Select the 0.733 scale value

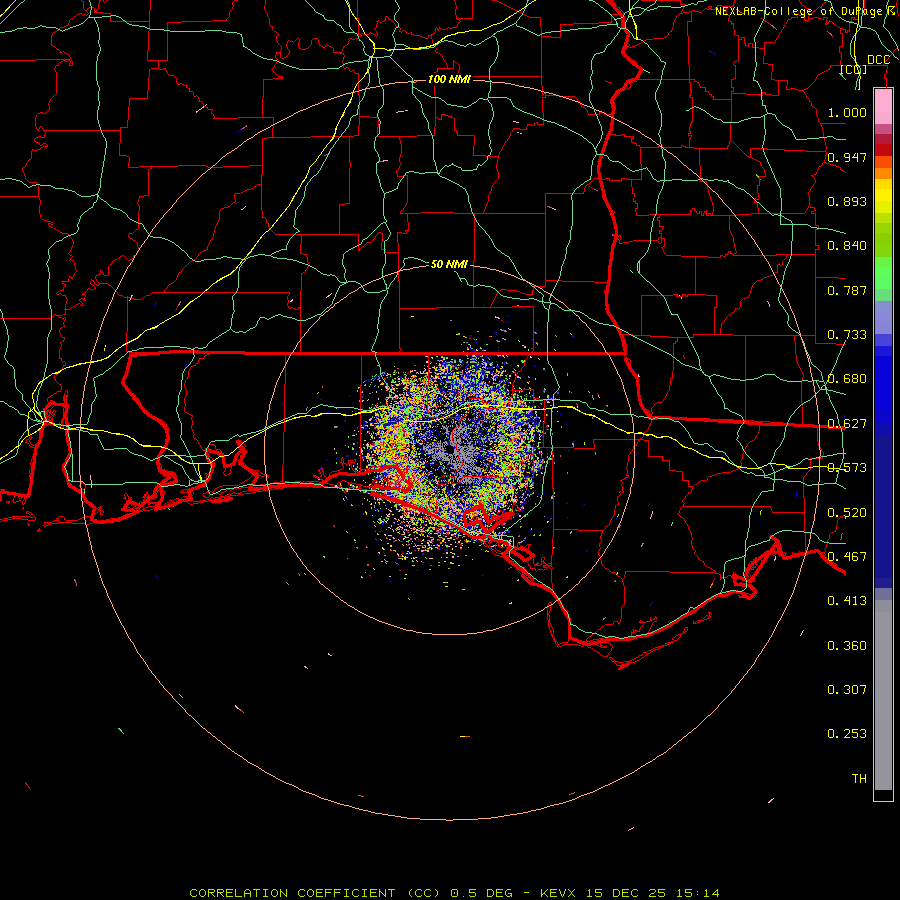coord(847,335)
